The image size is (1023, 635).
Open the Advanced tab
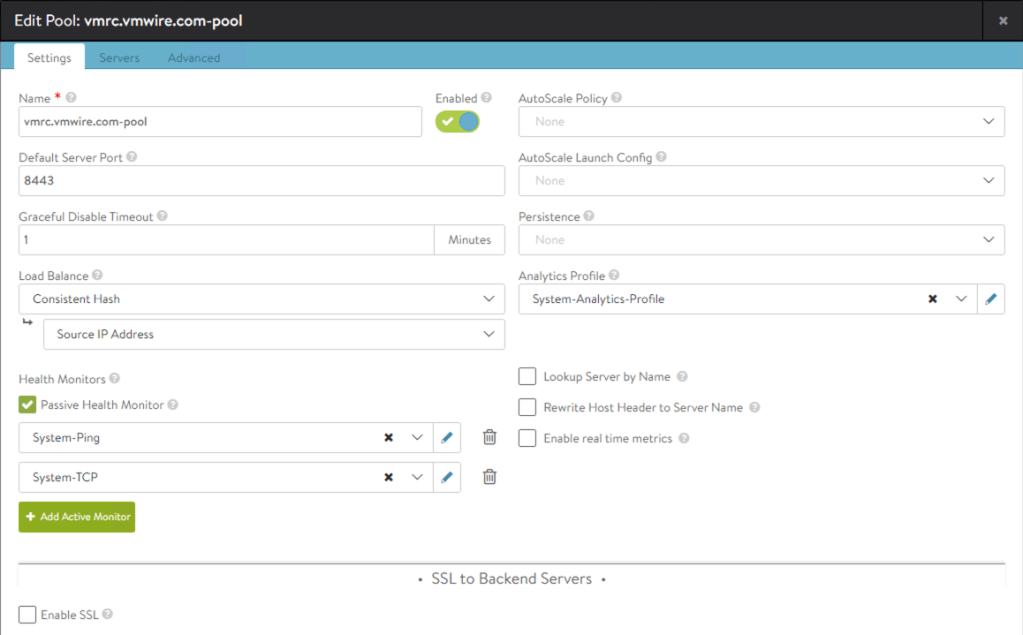coord(193,58)
